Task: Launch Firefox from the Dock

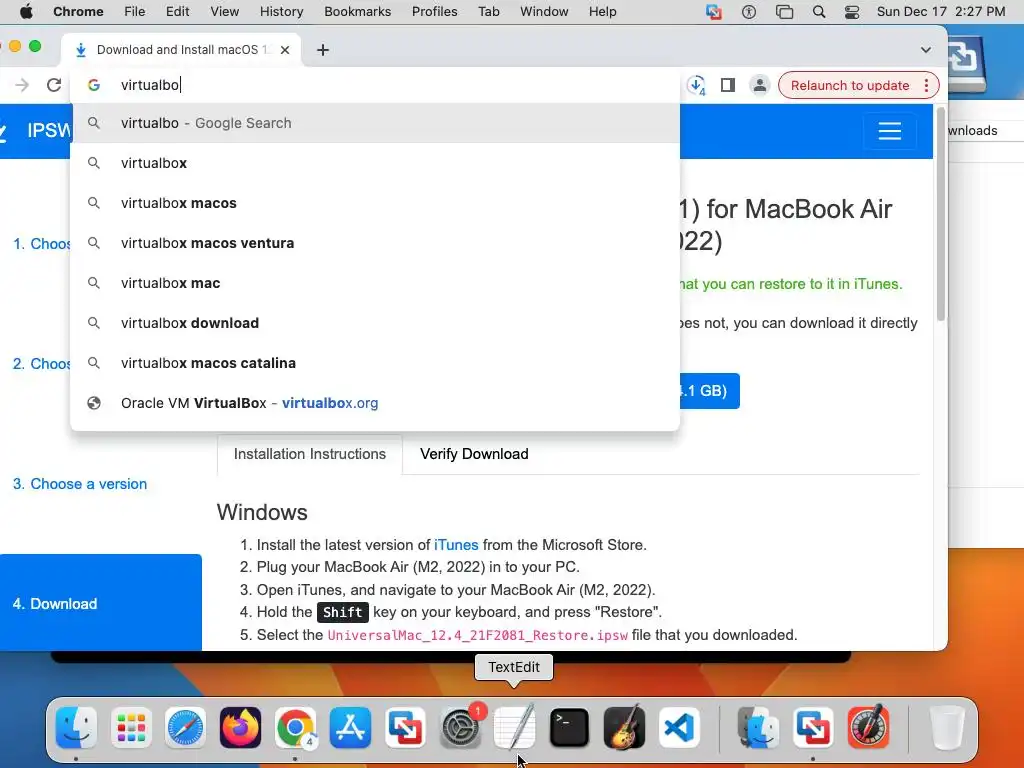Action: tap(240, 728)
